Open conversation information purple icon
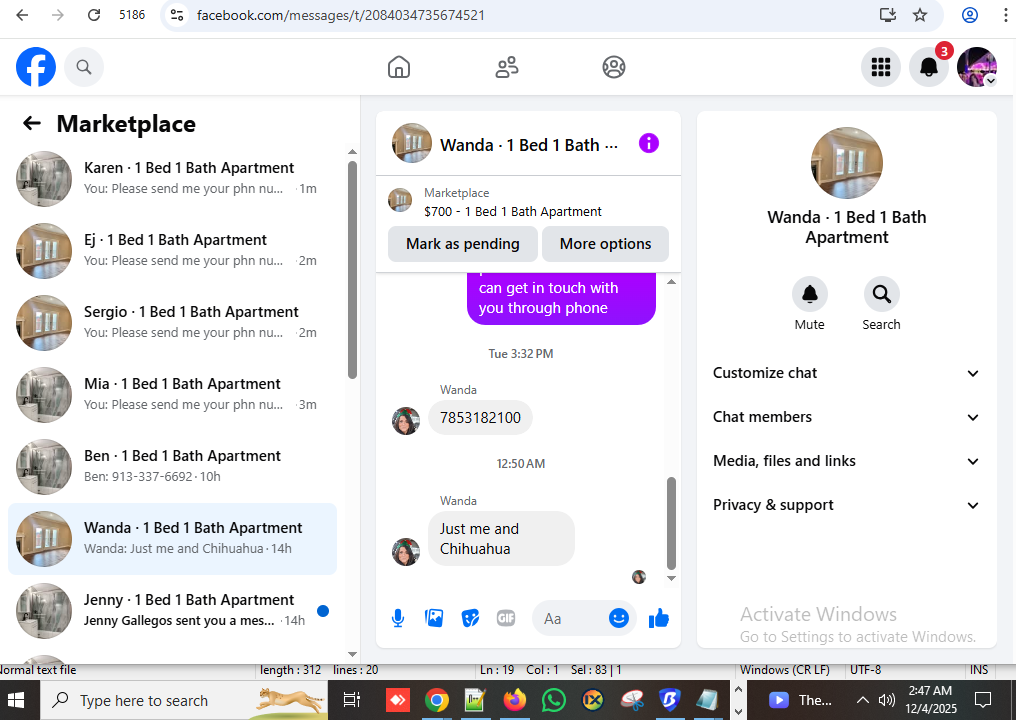This screenshot has height=720, width=1016. (649, 143)
